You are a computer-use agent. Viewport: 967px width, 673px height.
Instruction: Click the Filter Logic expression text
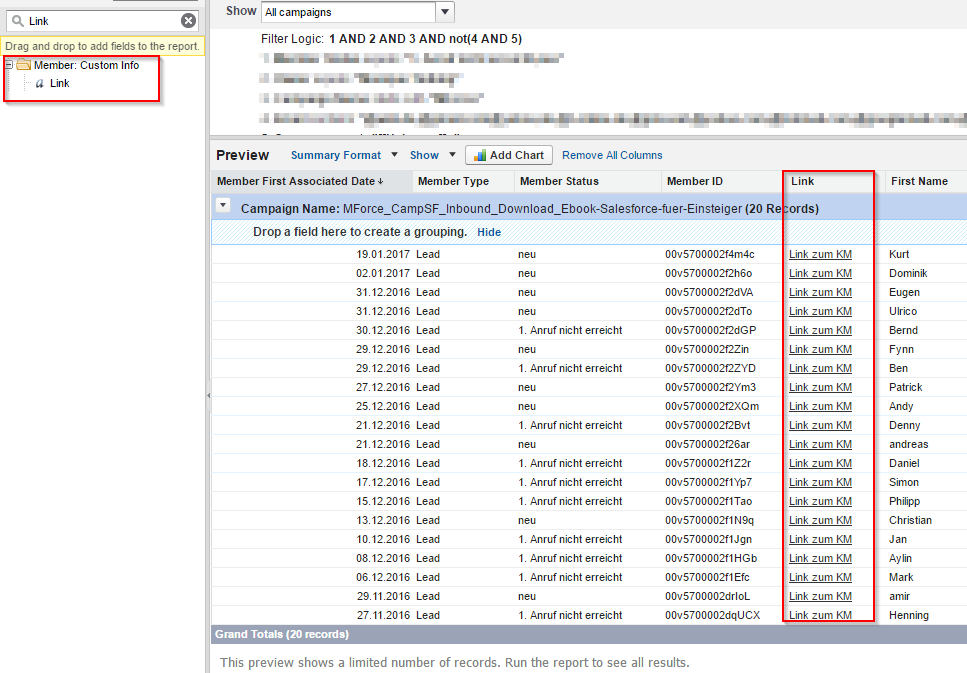pos(426,39)
